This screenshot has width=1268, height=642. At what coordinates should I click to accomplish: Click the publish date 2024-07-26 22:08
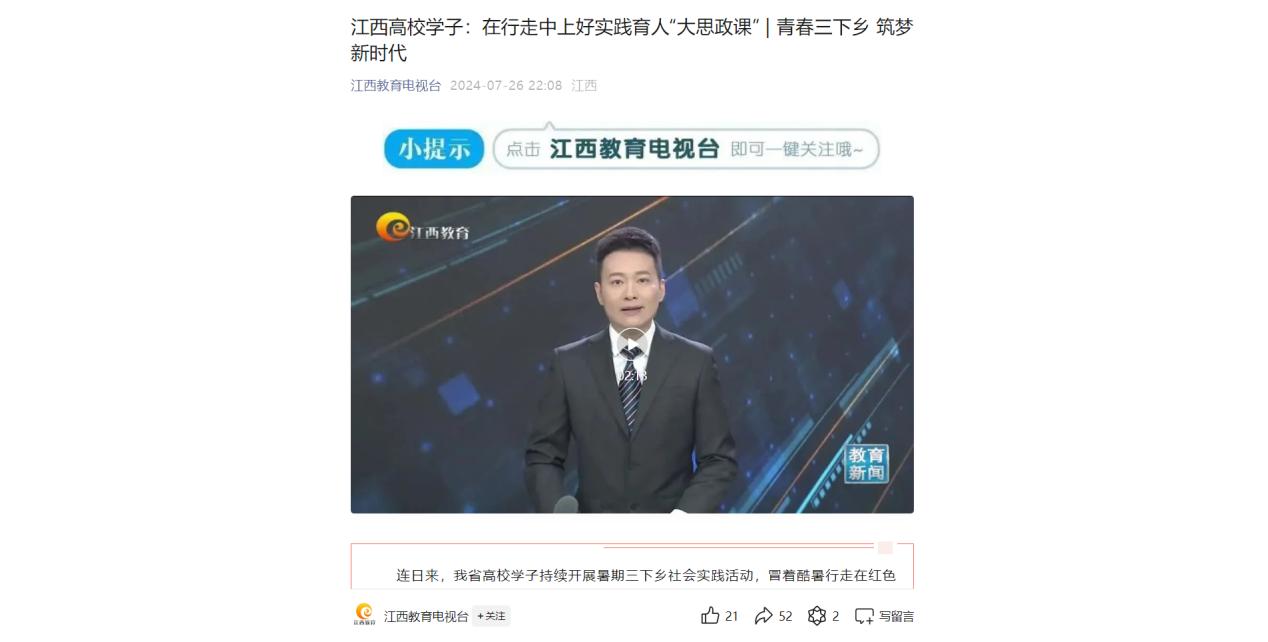pyautogui.click(x=506, y=86)
